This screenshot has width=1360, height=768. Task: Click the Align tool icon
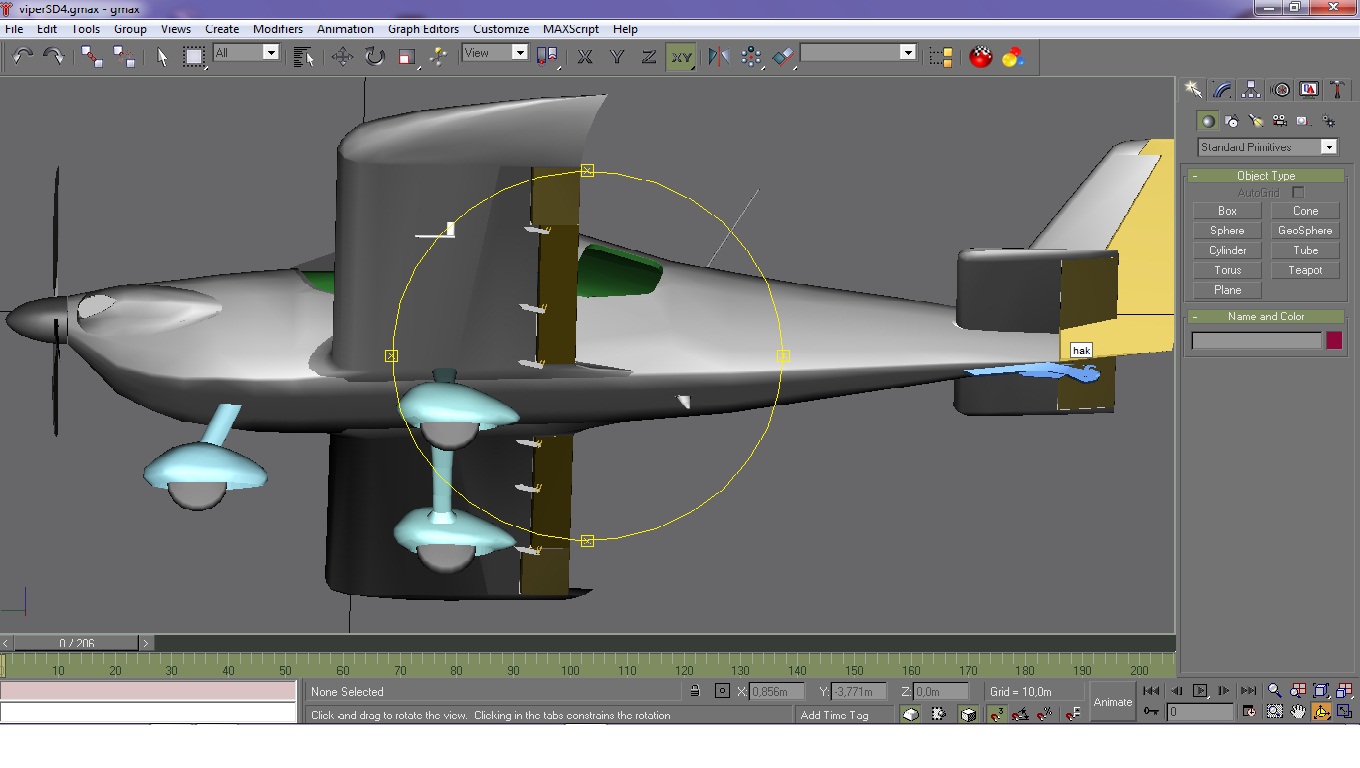[x=783, y=57]
